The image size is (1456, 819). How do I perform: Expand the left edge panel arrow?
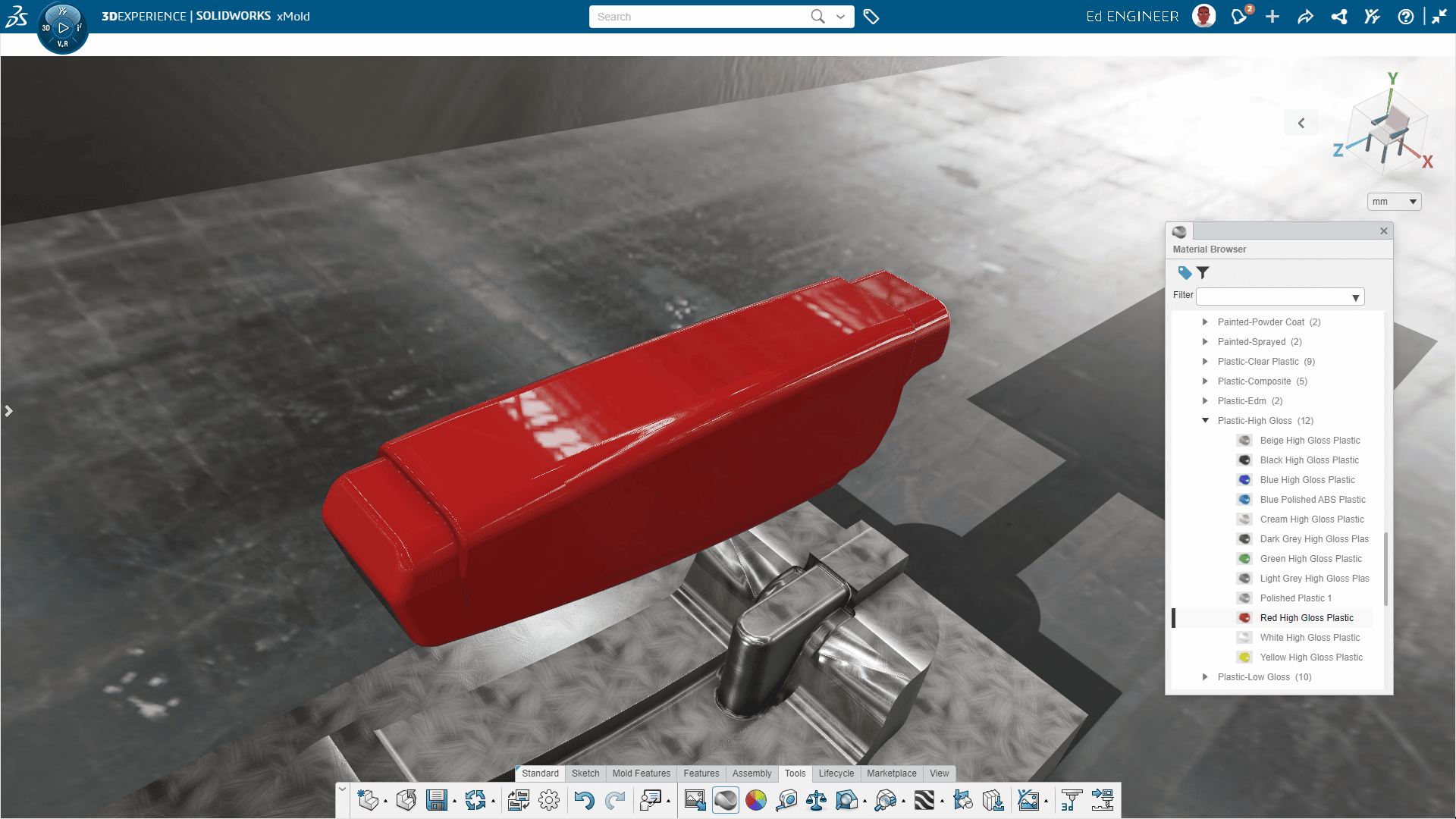[x=9, y=411]
